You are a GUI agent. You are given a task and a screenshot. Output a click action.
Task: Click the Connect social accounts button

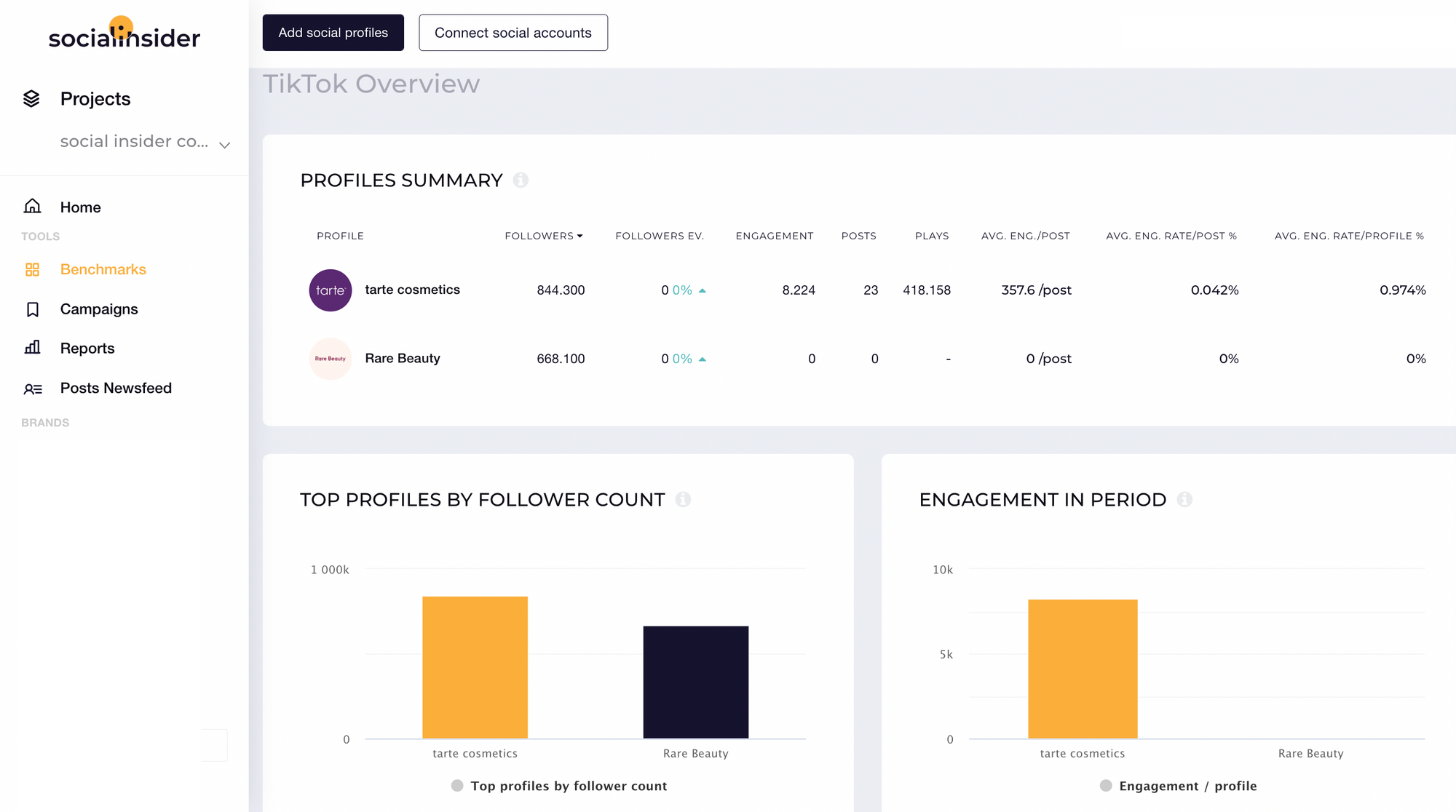click(512, 32)
